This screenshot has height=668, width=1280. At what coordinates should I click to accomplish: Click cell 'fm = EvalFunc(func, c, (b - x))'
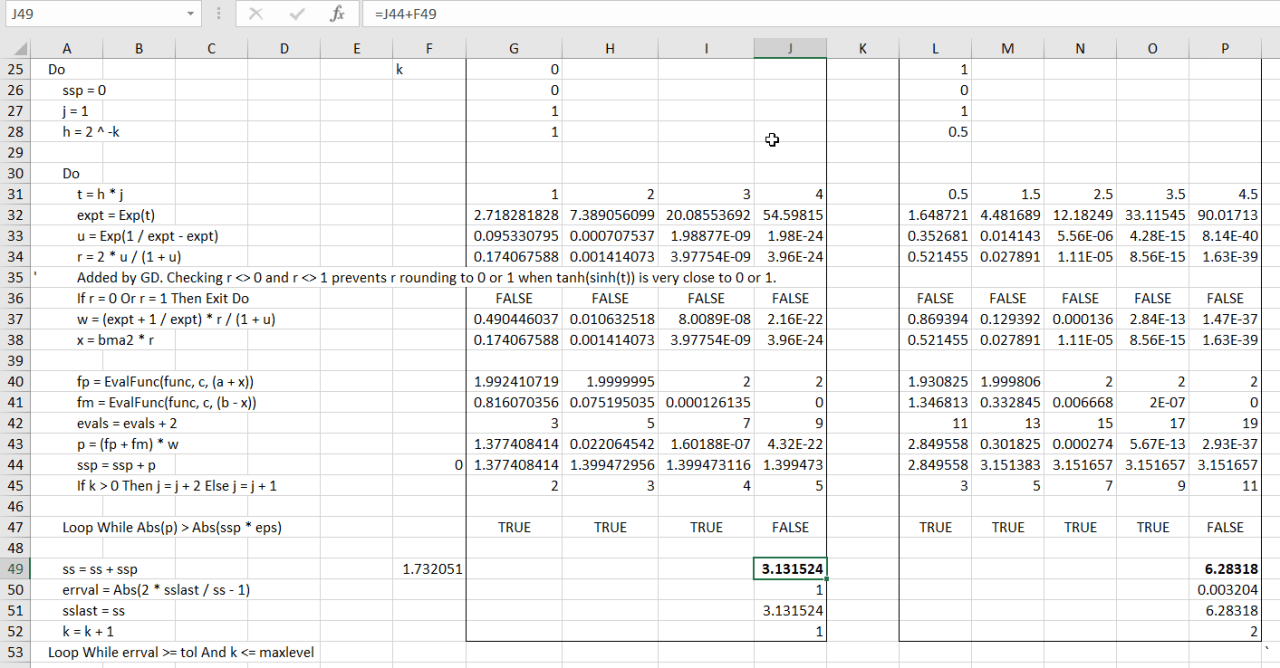(166, 402)
